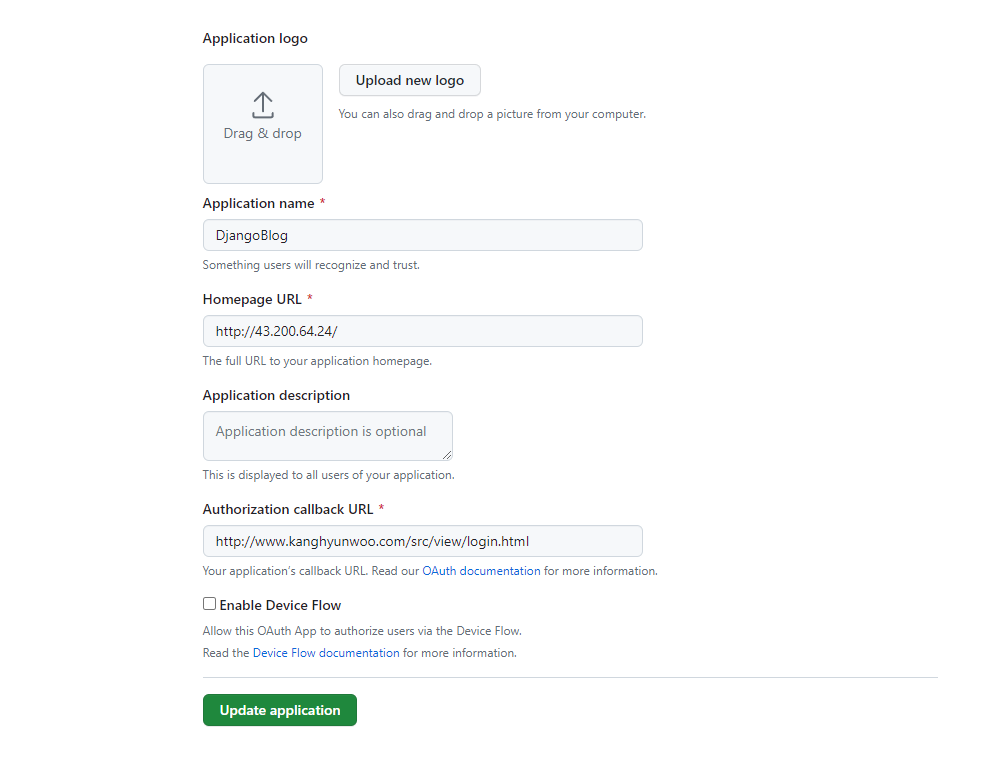1004x762 pixels.
Task: Click the Homepage URL input field
Action: coord(422,330)
